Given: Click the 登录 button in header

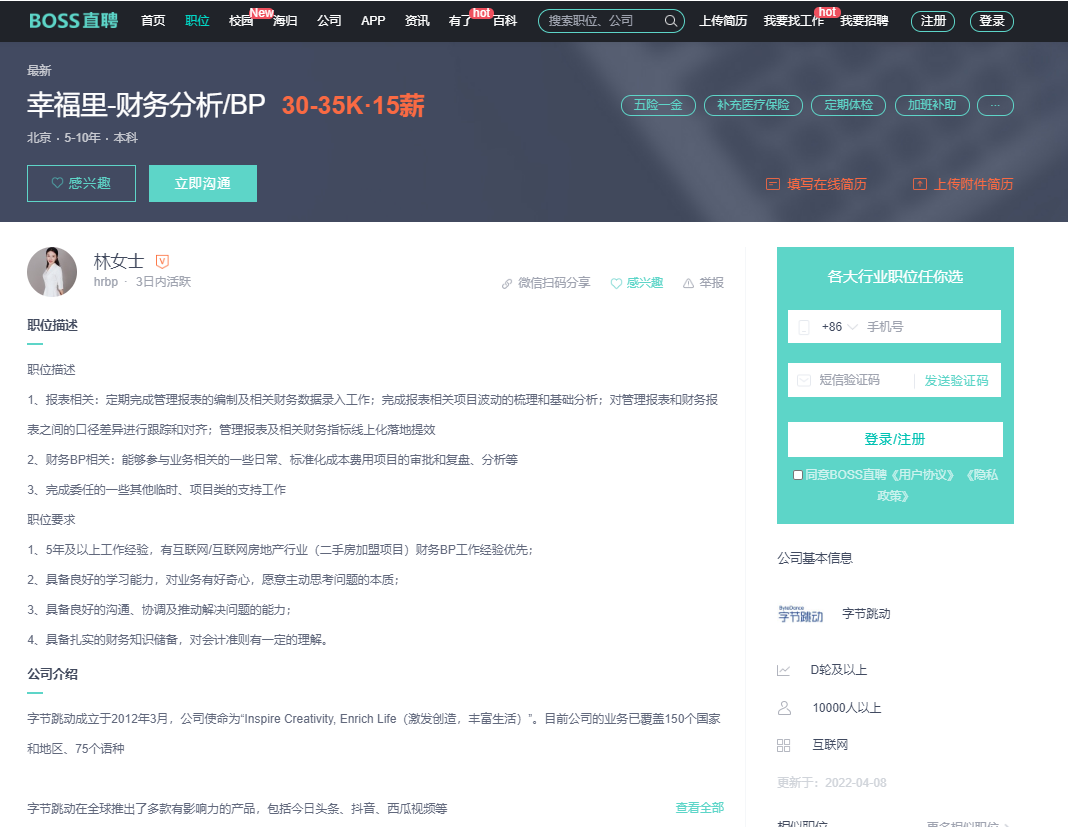Looking at the screenshot, I should coord(992,21).
